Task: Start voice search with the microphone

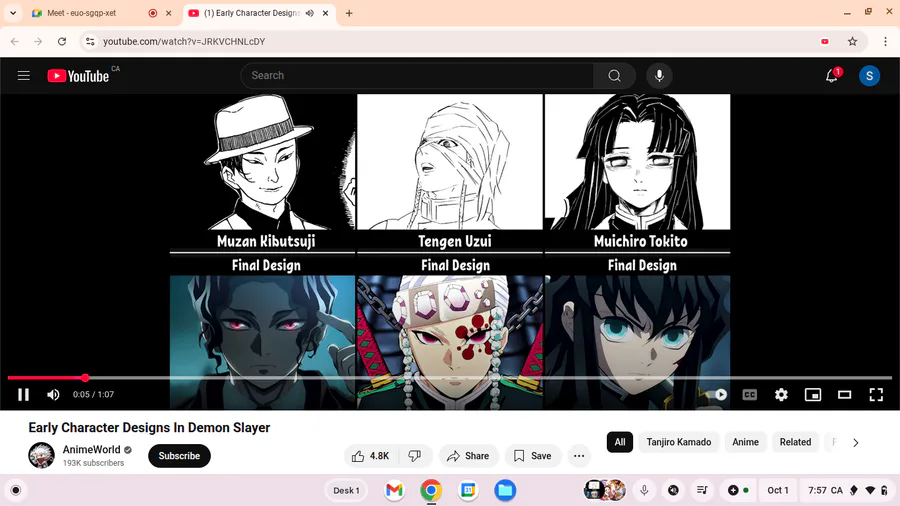Action: click(x=659, y=76)
